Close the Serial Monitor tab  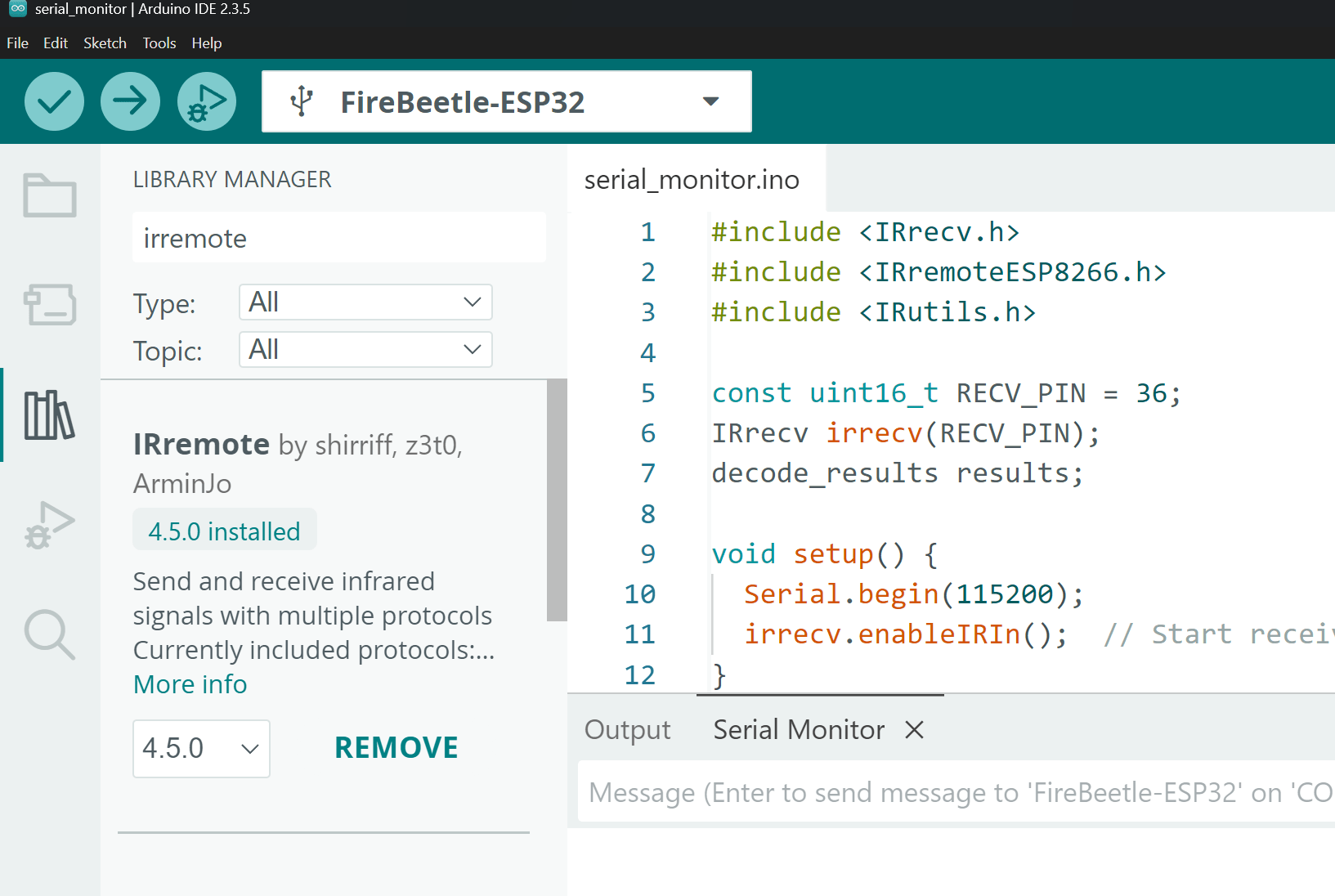[x=915, y=729]
